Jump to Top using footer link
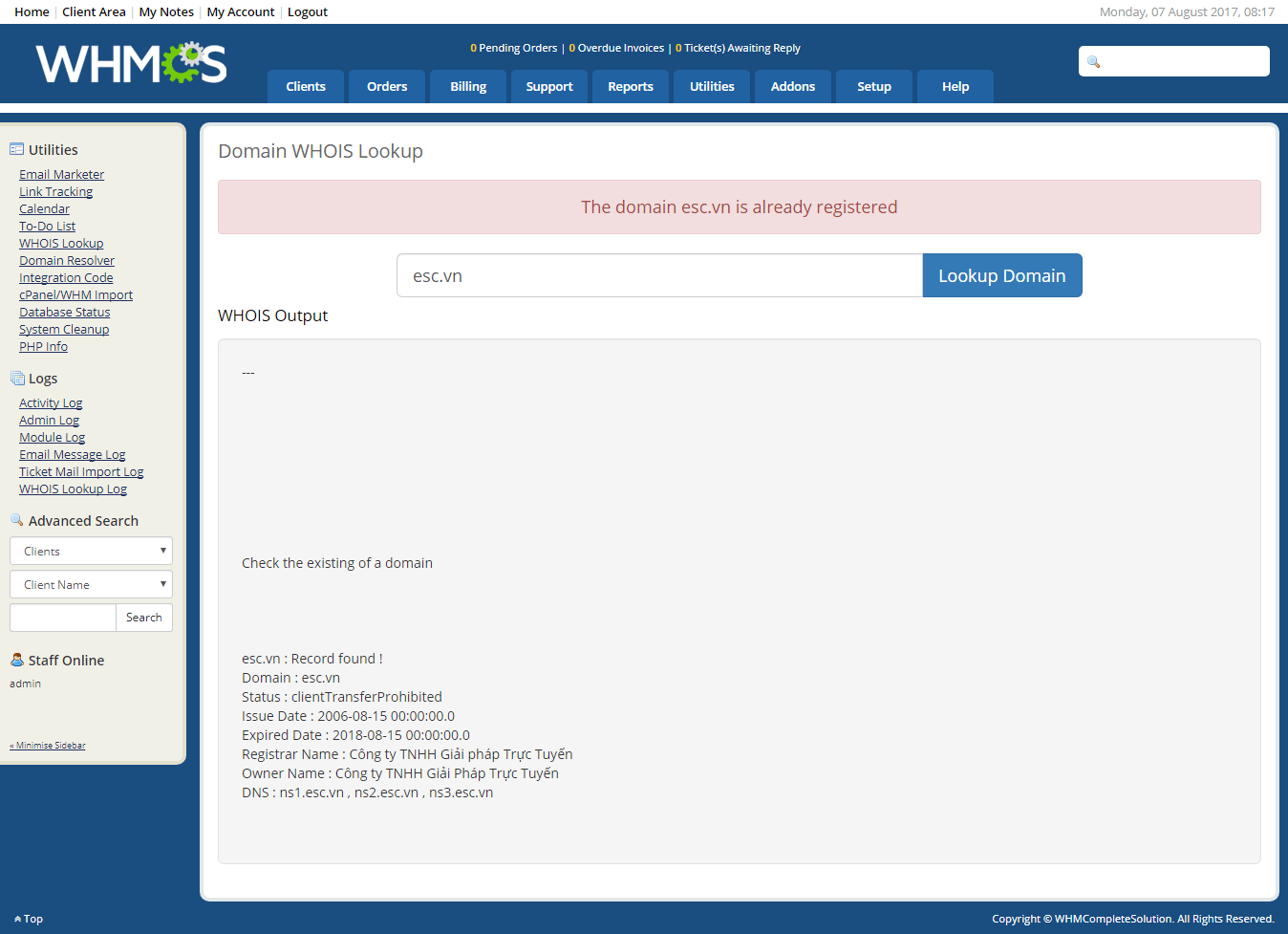The width and height of the screenshot is (1288, 934). pyautogui.click(x=29, y=919)
